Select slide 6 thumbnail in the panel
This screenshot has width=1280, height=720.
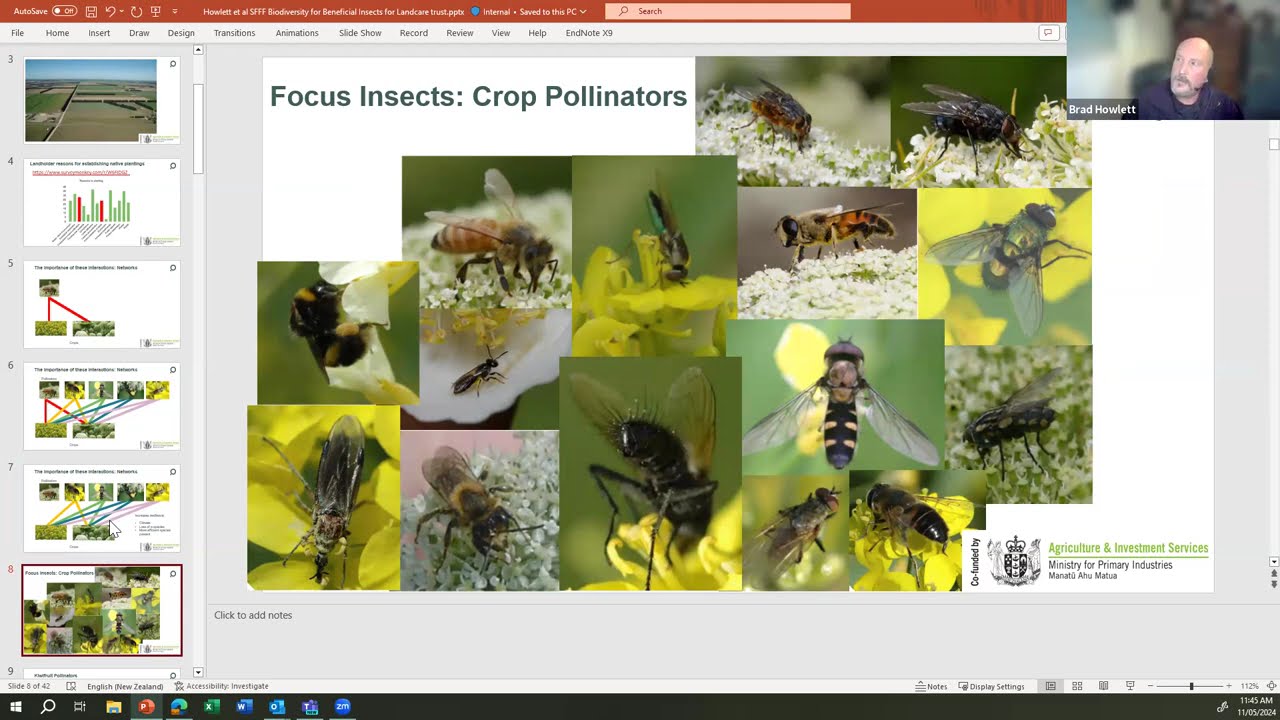tap(101, 406)
